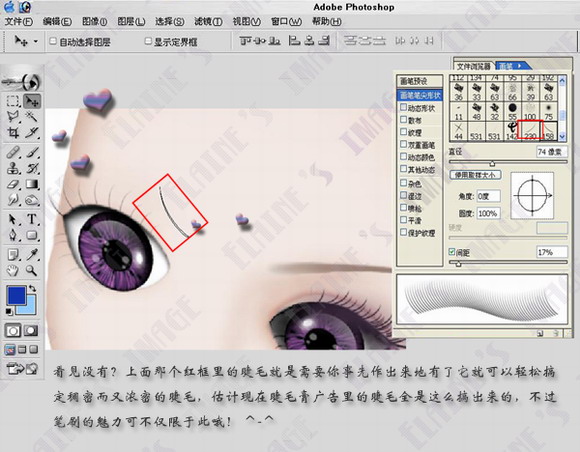Select the Crop tool in toolbox

[13, 132]
